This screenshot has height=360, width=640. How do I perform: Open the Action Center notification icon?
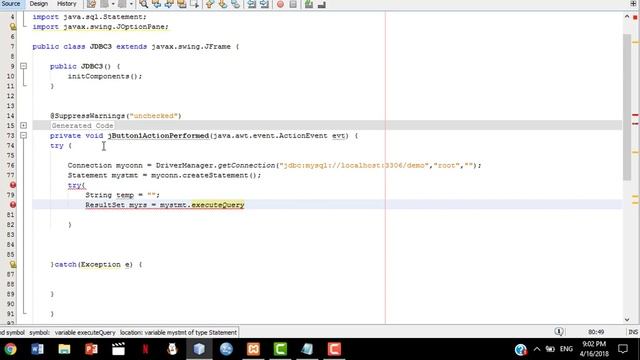pos(623,349)
